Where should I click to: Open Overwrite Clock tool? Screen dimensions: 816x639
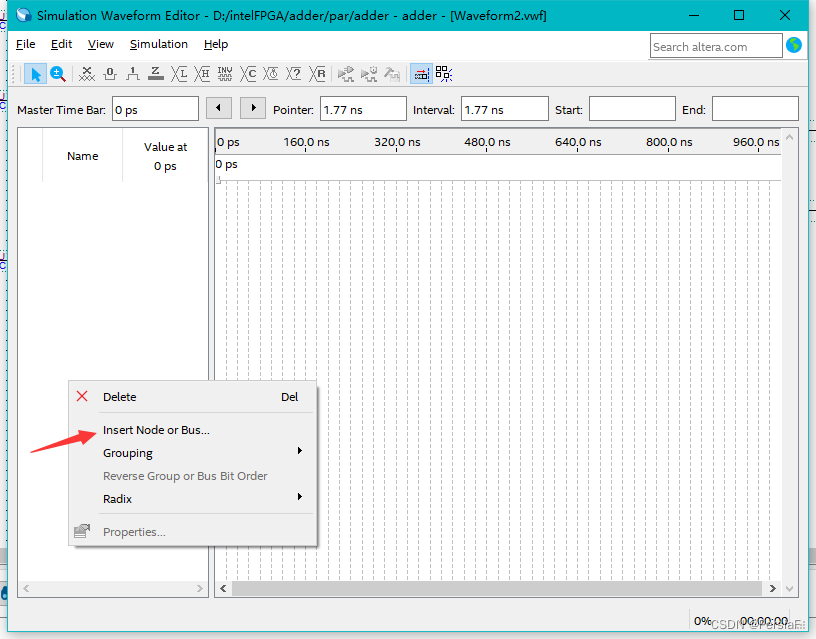(271, 74)
